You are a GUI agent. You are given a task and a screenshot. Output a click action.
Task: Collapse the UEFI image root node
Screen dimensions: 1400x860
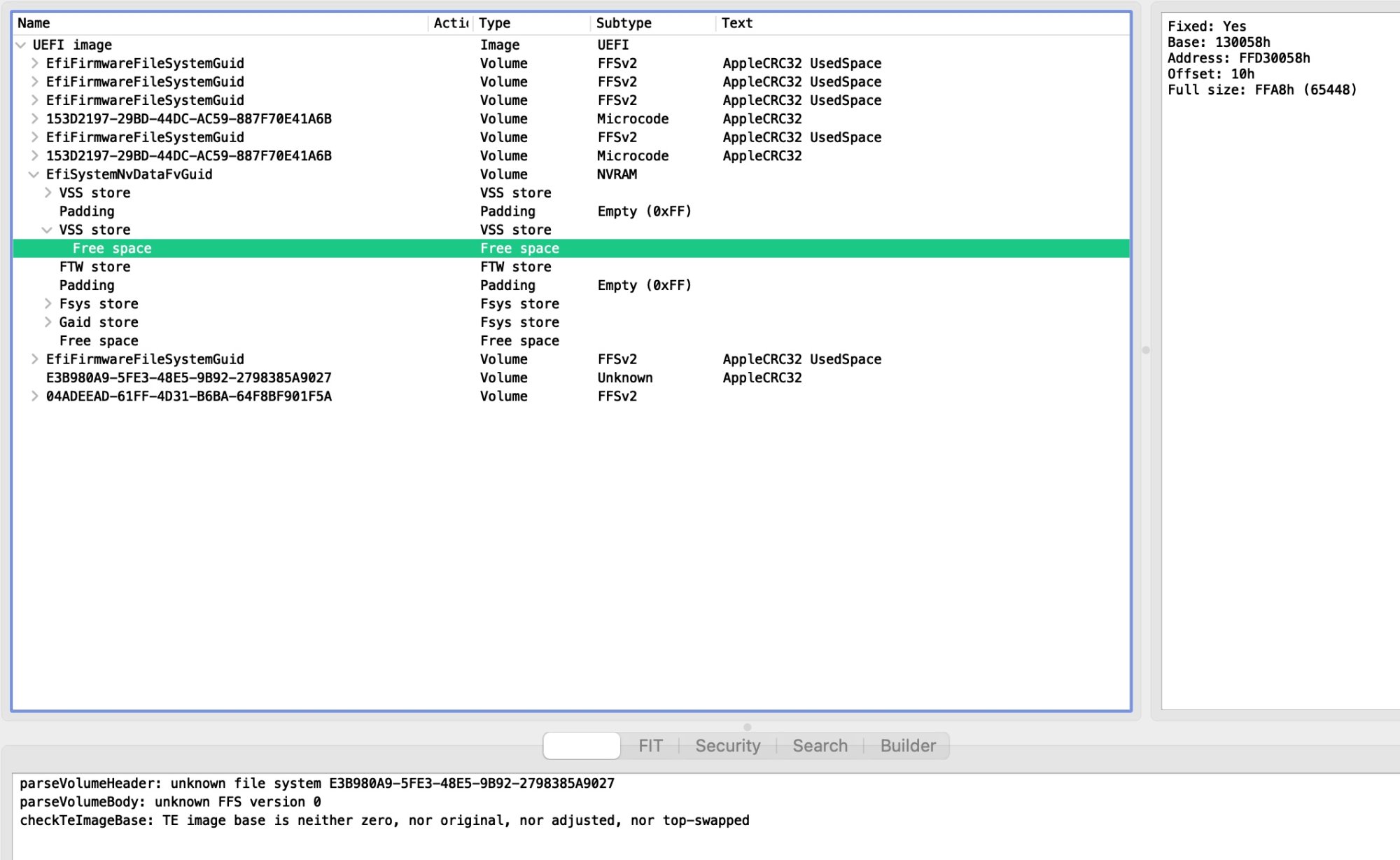21,45
